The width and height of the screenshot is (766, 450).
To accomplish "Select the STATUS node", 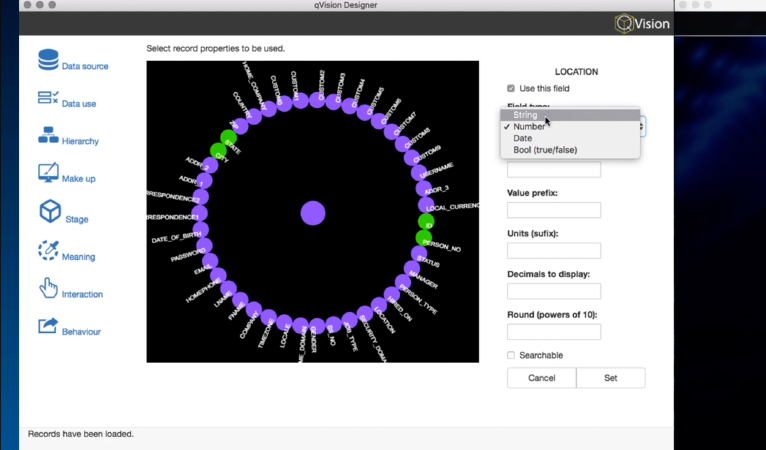I will (x=419, y=253).
